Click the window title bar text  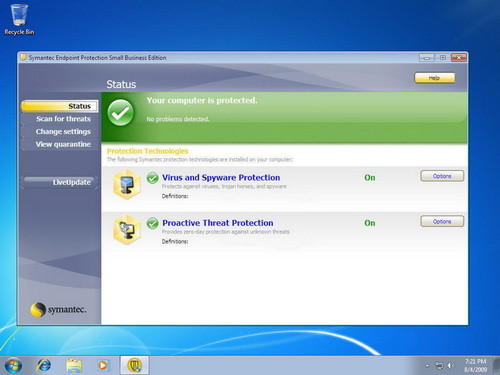tap(97, 58)
